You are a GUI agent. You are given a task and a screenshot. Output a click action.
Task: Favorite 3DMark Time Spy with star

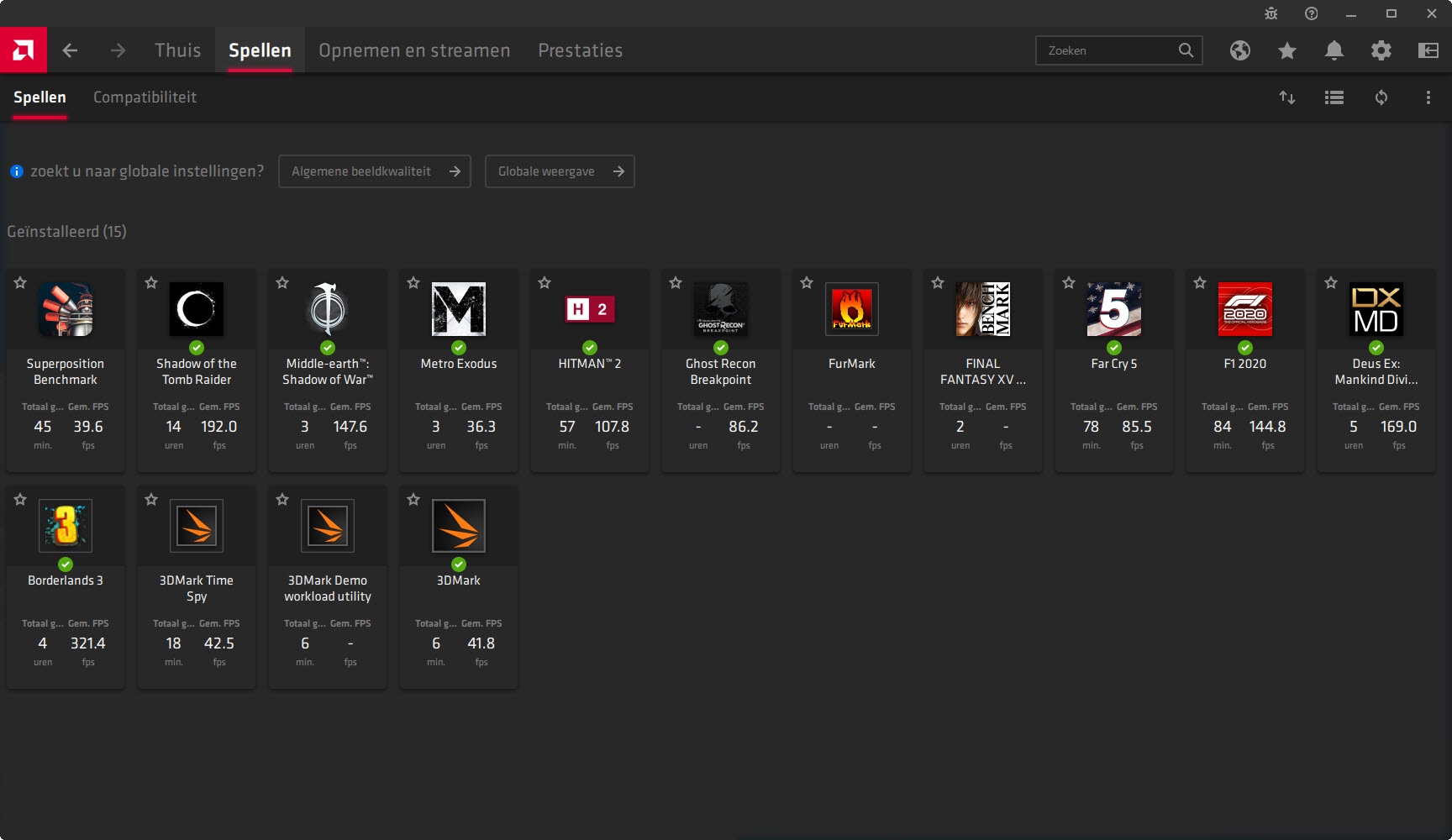pyautogui.click(x=151, y=500)
